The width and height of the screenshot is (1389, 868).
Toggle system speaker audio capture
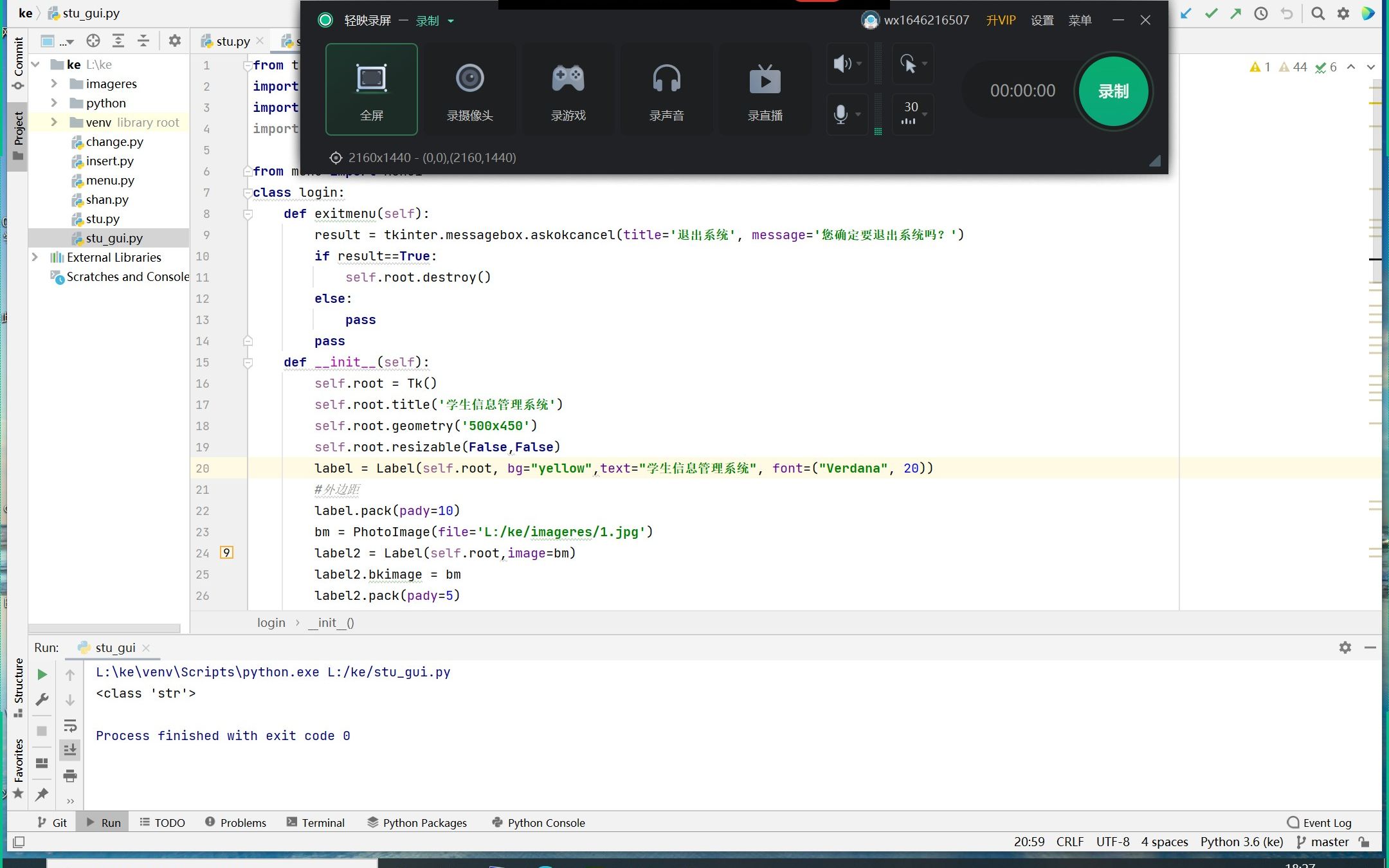tap(841, 64)
